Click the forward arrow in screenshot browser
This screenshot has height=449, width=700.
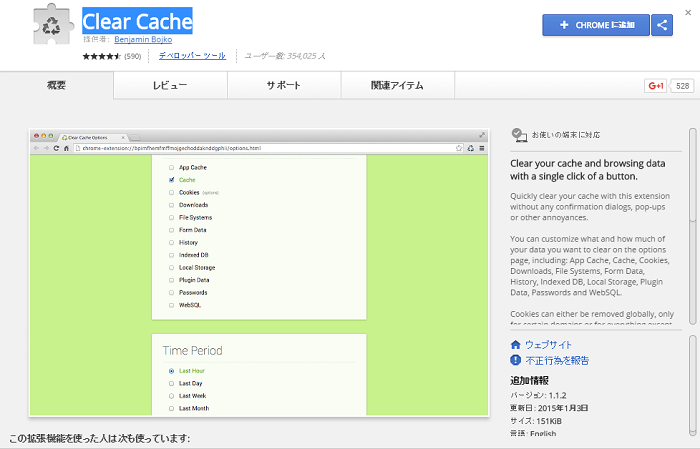click(46, 148)
